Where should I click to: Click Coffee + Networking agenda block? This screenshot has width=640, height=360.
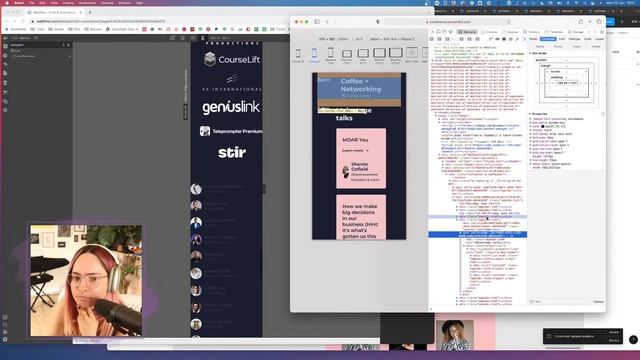click(359, 89)
